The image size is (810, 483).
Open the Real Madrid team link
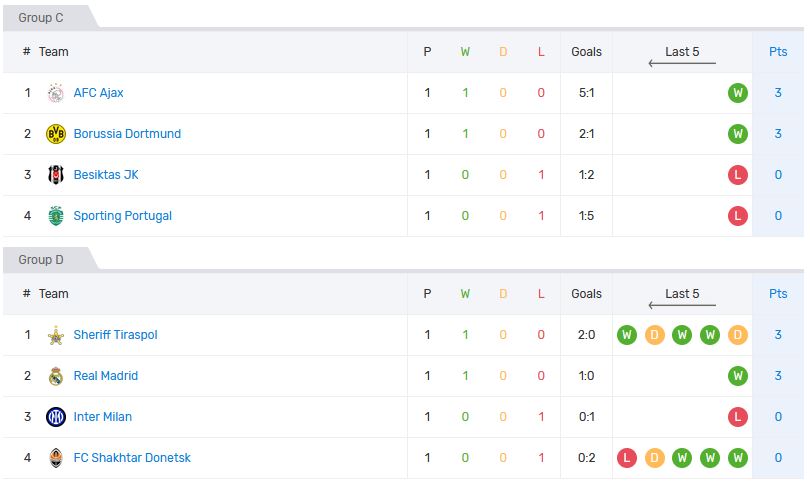[x=106, y=376]
